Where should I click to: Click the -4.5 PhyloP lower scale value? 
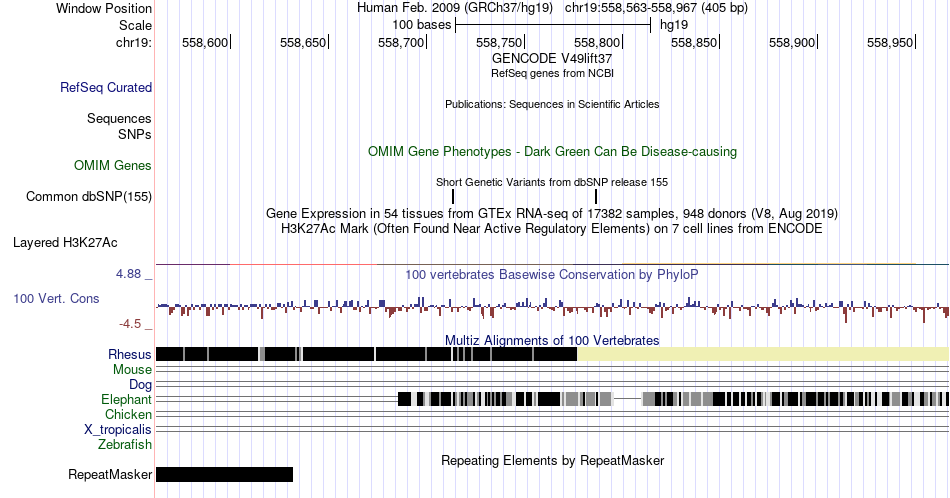[x=130, y=324]
